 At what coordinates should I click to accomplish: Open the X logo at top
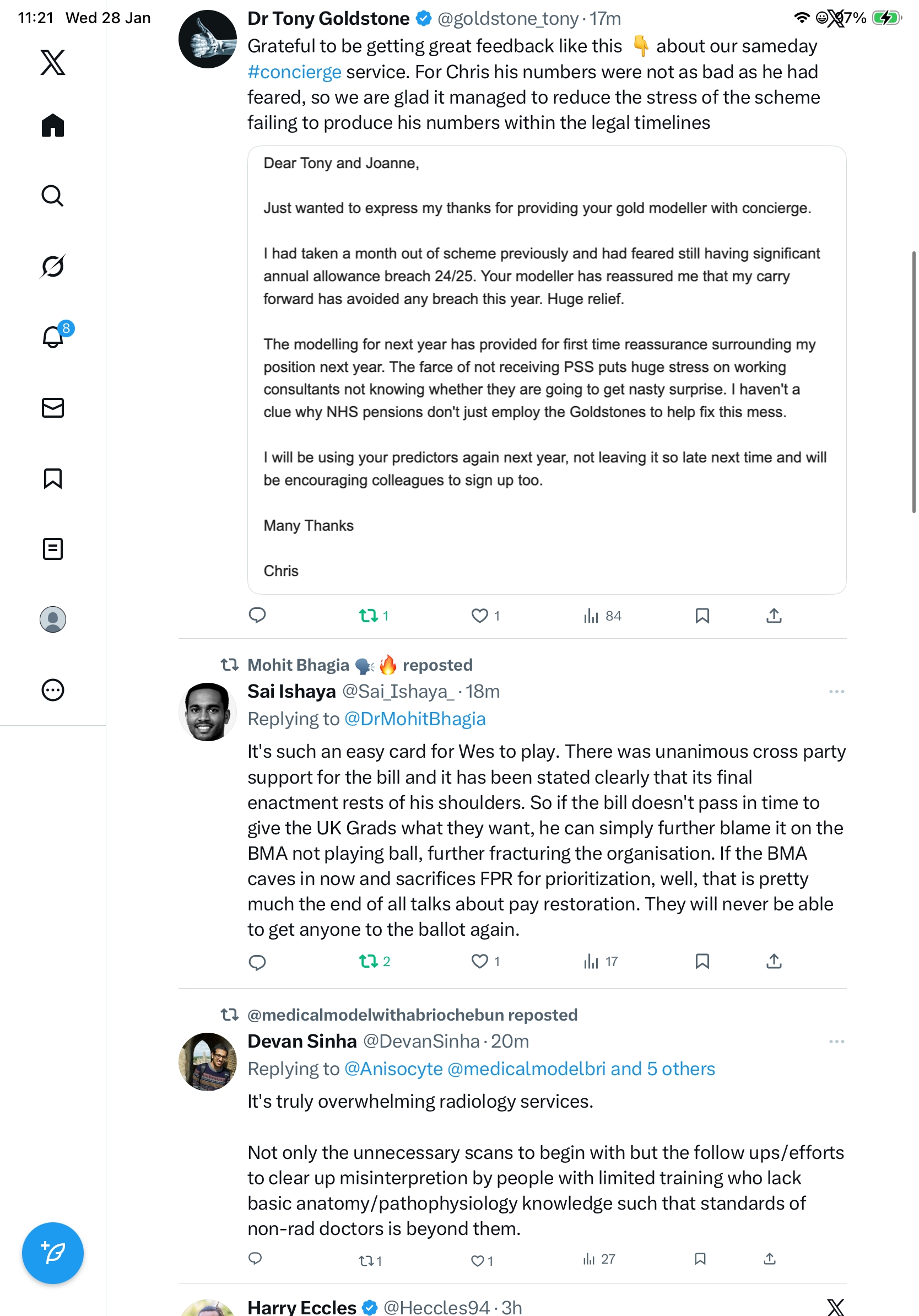point(53,62)
